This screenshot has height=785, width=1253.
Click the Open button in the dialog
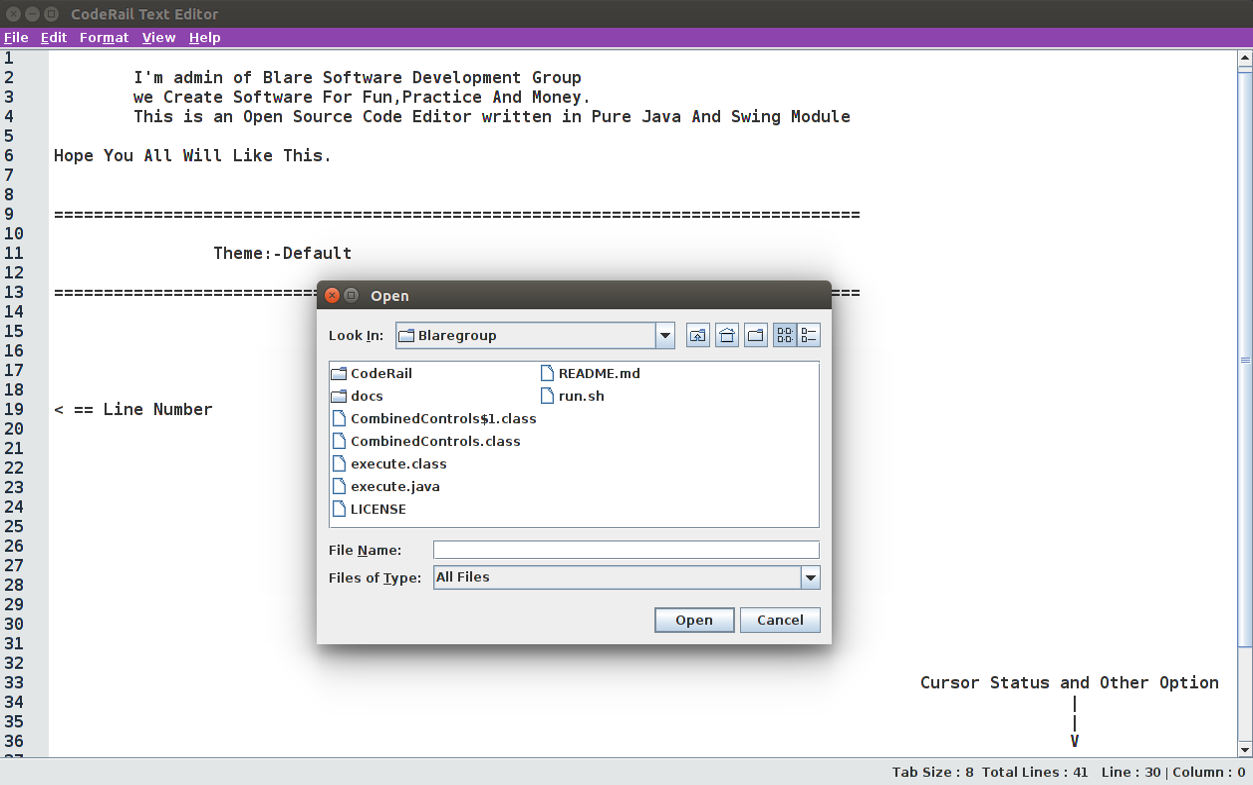click(694, 620)
